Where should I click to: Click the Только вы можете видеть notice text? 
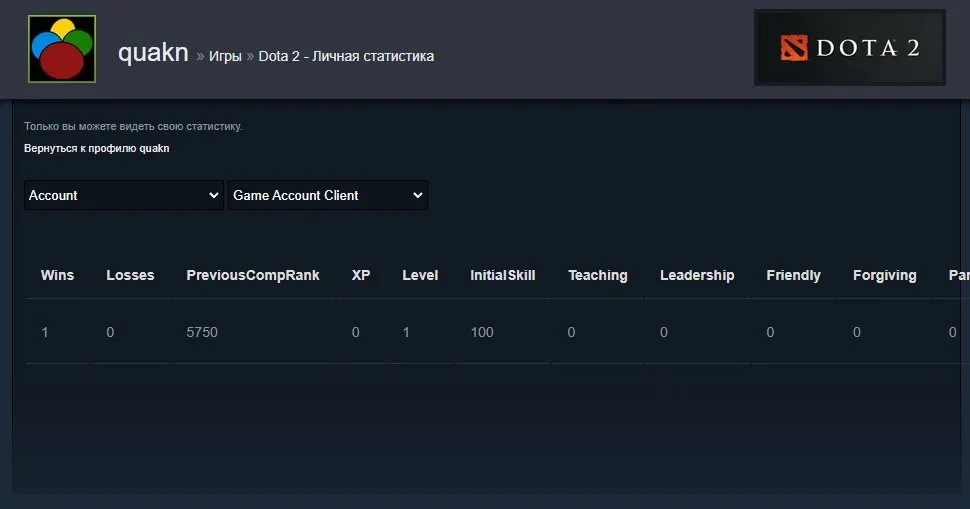133,126
